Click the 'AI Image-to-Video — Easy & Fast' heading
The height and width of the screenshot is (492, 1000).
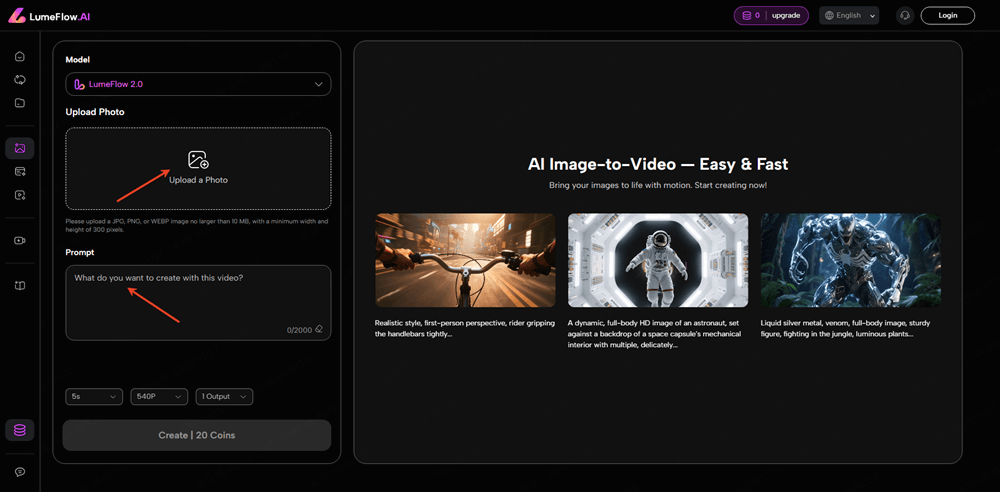click(658, 165)
